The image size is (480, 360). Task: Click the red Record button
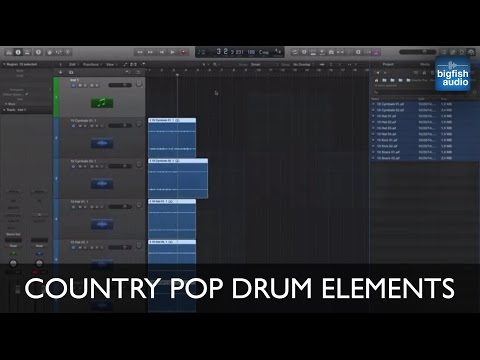[183, 52]
